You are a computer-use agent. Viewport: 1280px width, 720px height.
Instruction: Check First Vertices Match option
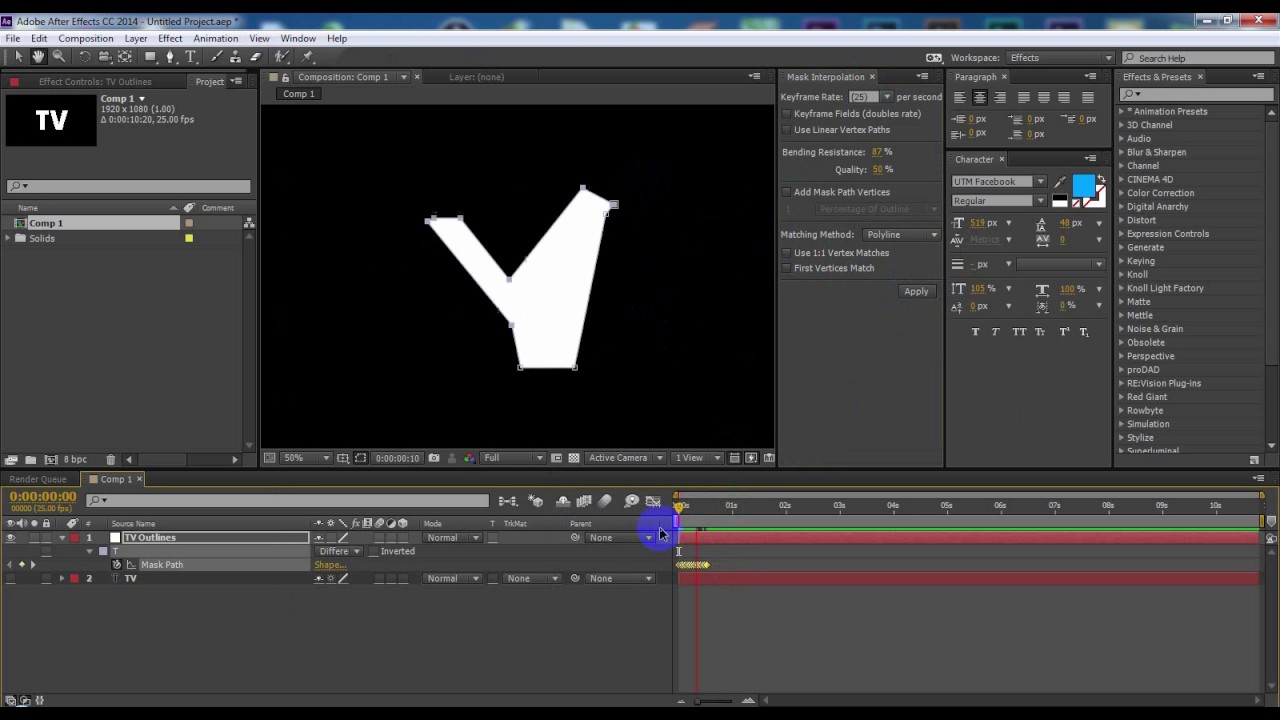(x=786, y=268)
